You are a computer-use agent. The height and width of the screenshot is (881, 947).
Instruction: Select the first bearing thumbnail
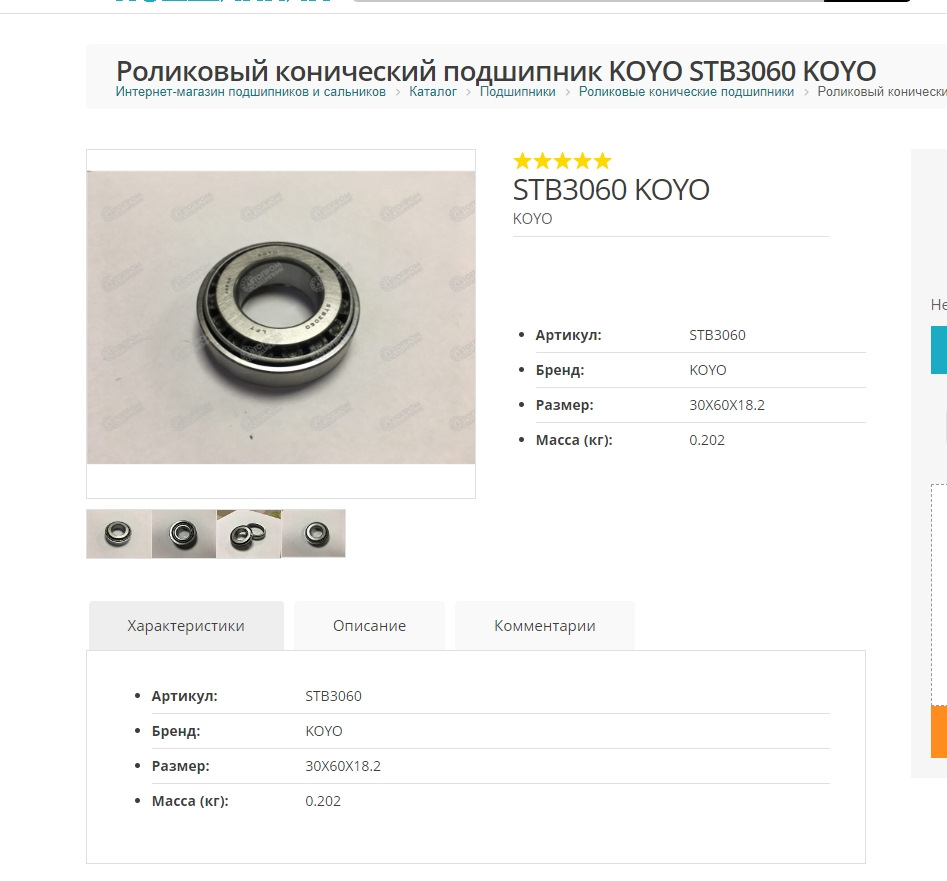click(x=119, y=534)
